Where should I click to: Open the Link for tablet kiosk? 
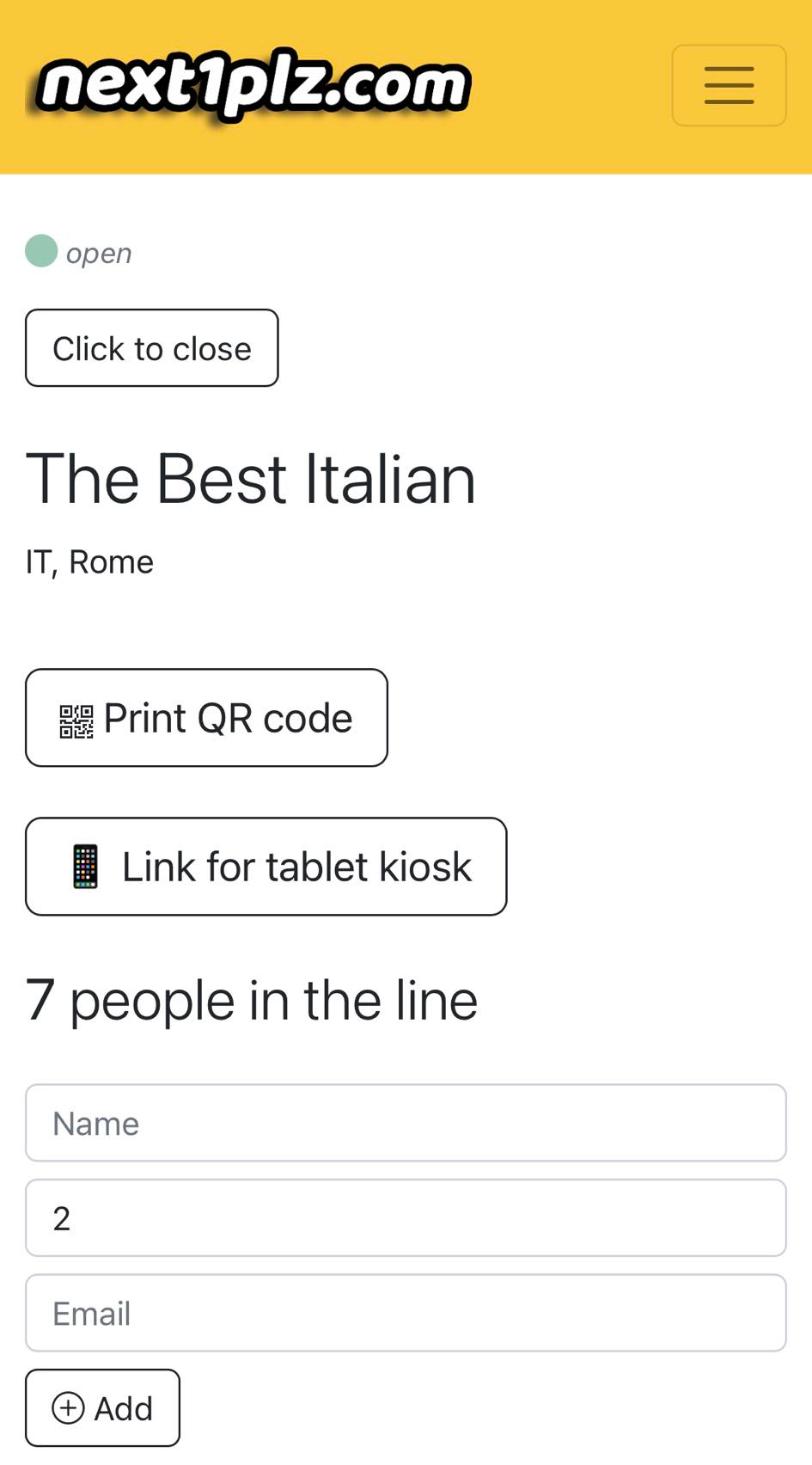click(266, 867)
